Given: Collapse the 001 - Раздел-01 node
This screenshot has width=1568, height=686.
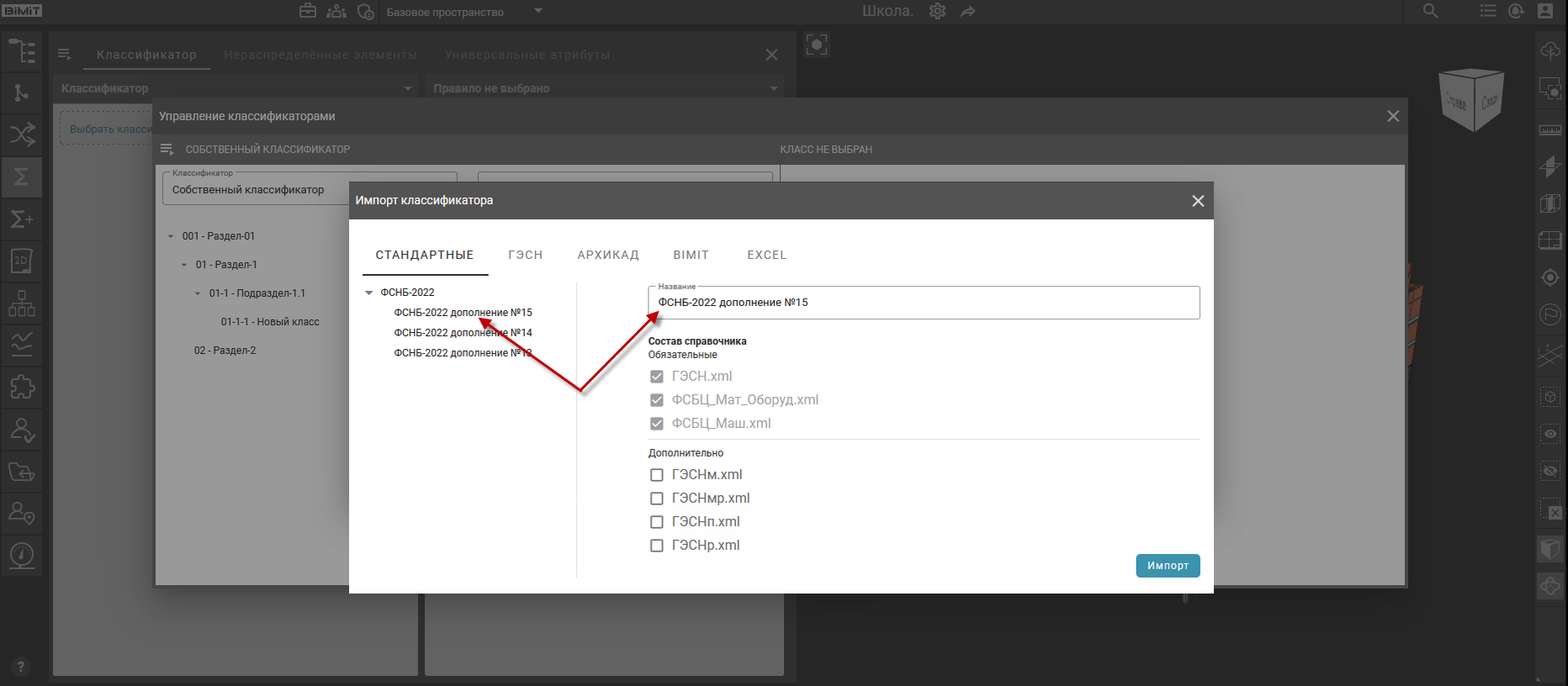Looking at the screenshot, I should (x=171, y=236).
